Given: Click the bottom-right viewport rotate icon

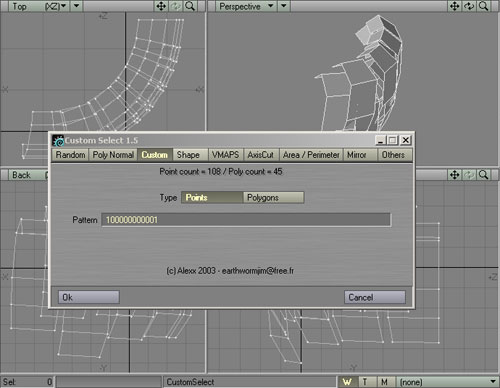Looking at the screenshot, I should click(x=469, y=175).
